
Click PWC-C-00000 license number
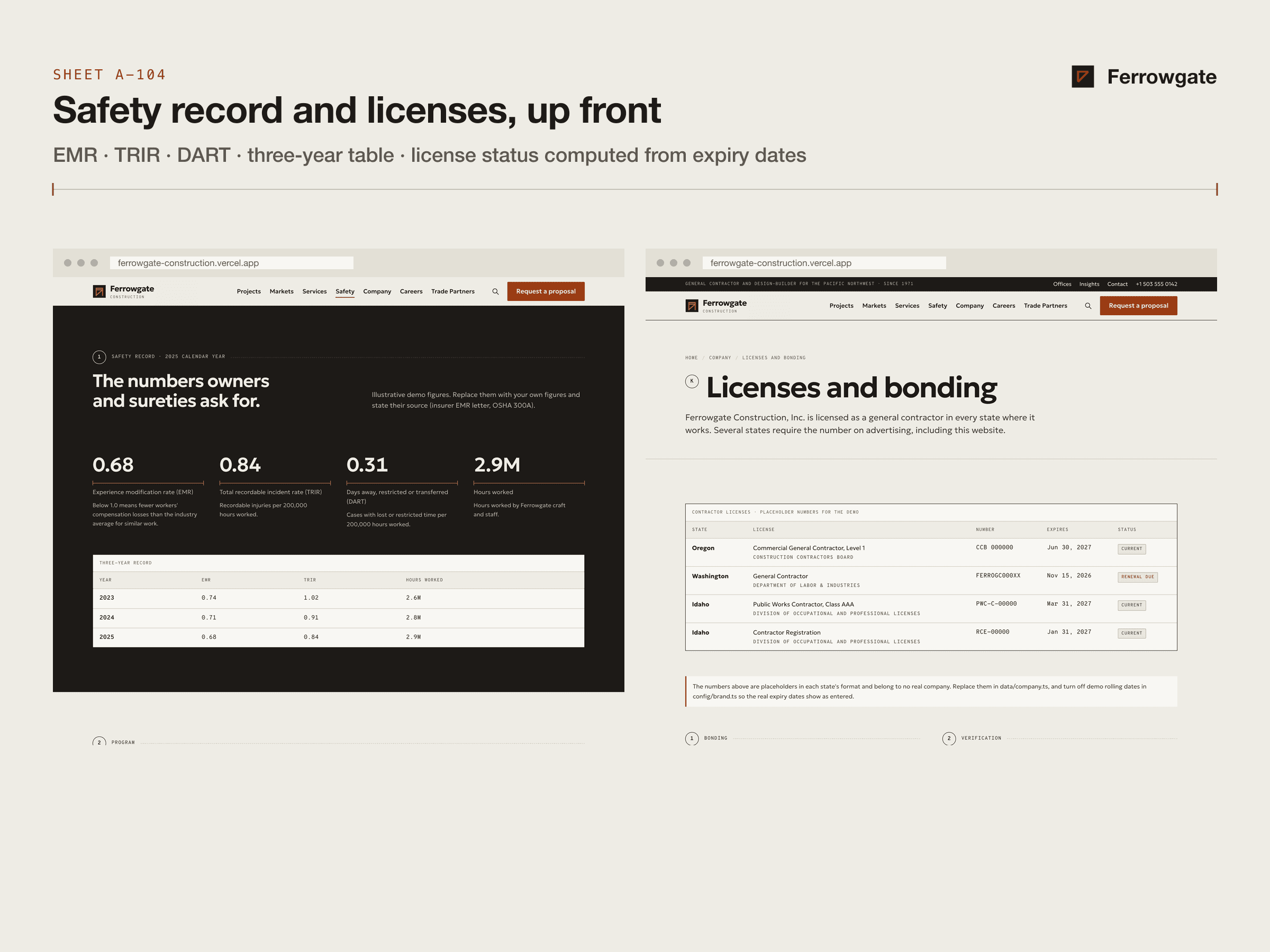[x=996, y=603]
